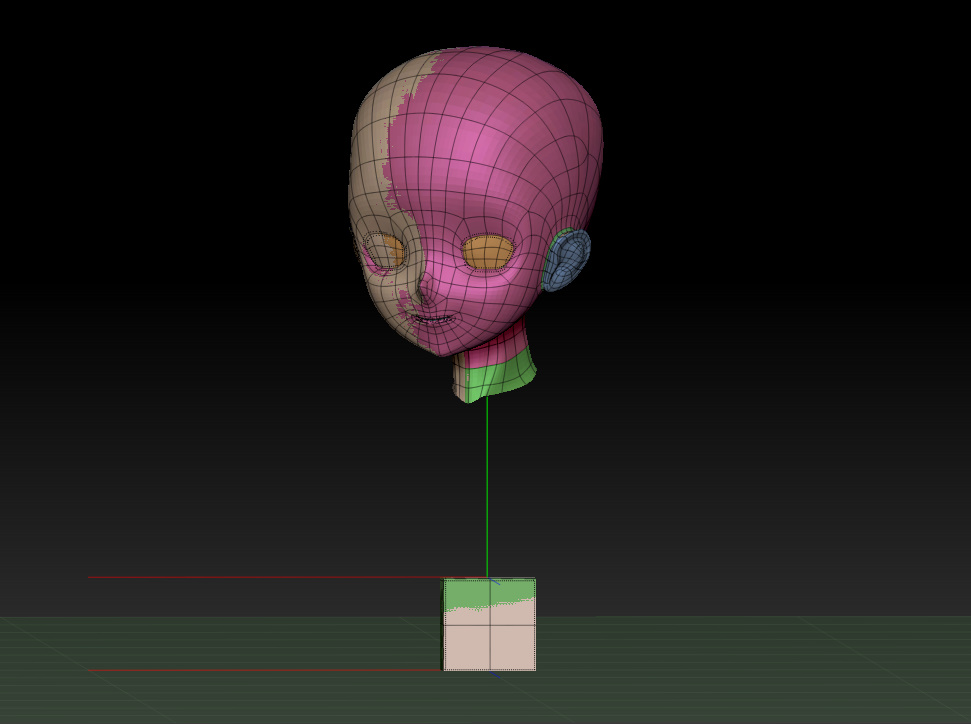The image size is (971, 724).
Task: Click the green sliver behind the blue ear
Action: coord(566,234)
